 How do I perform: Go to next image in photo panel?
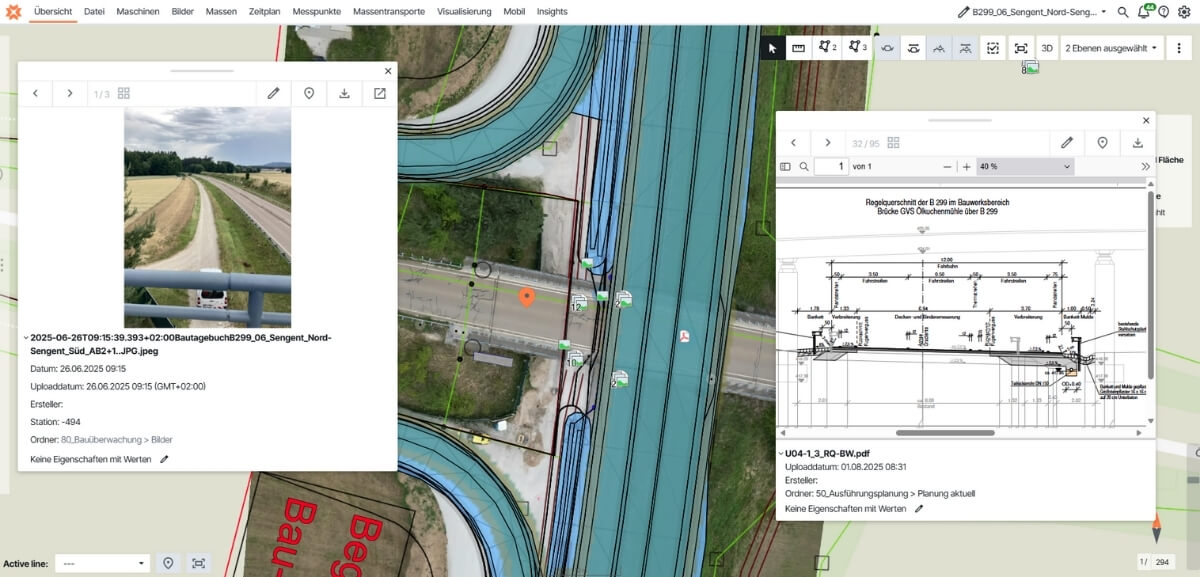click(69, 93)
